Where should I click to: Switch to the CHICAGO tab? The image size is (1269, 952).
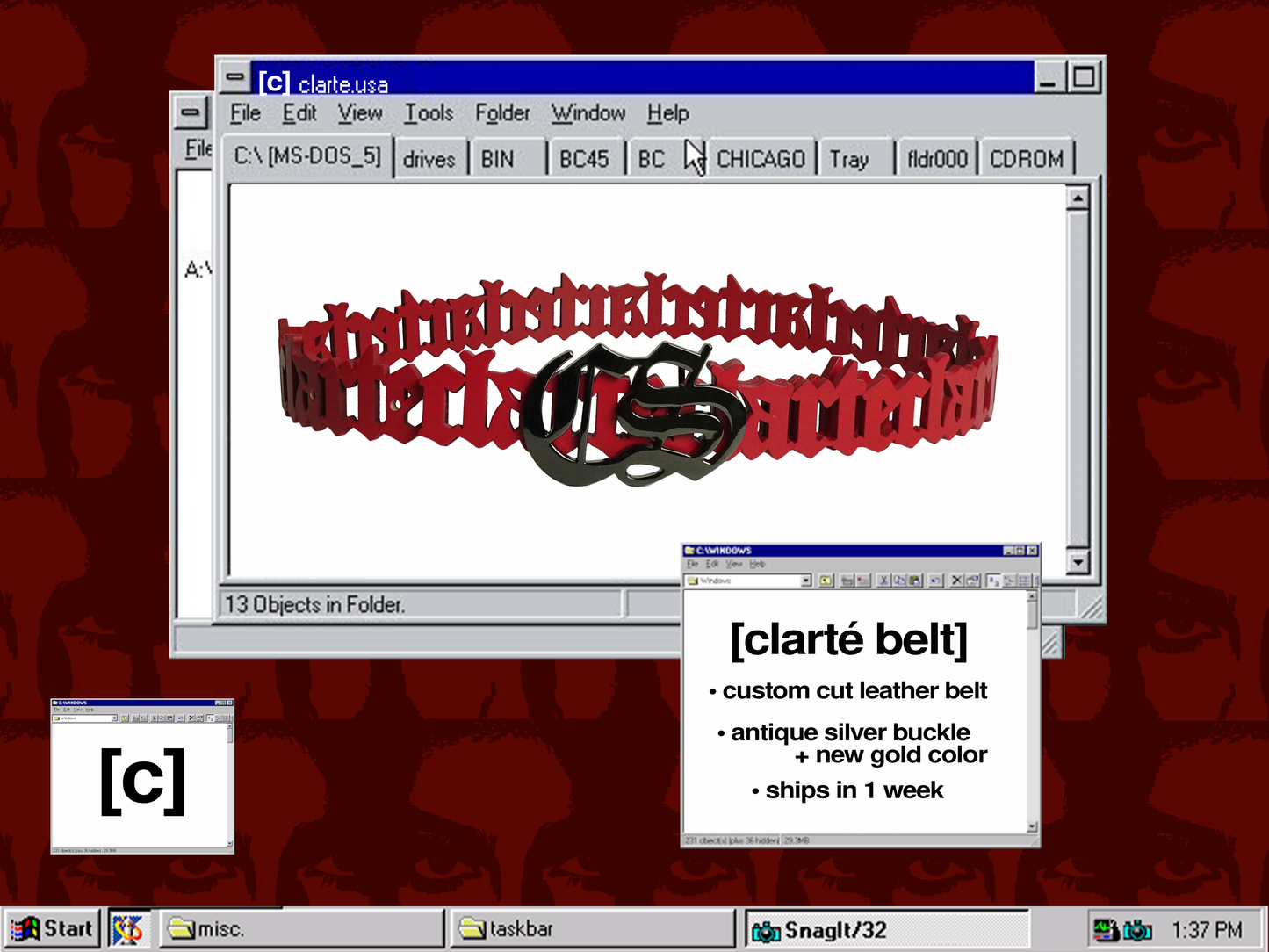pos(761,159)
